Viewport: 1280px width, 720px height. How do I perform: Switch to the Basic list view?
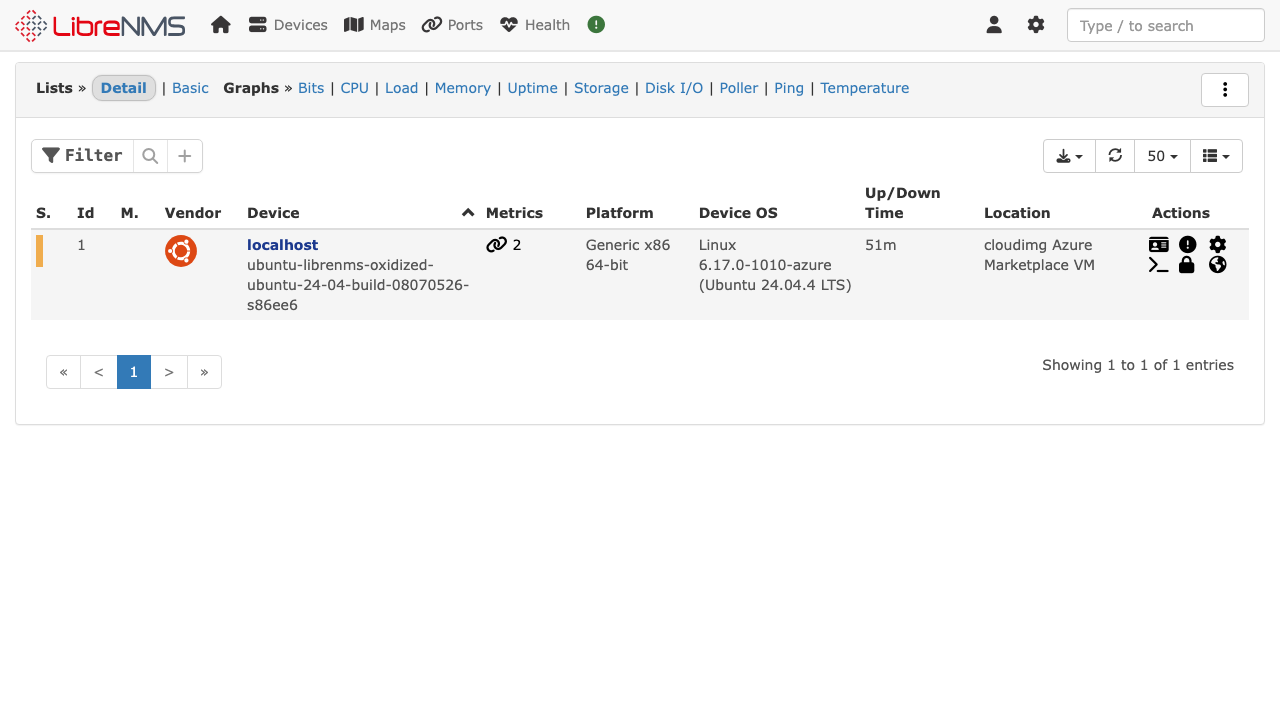(190, 88)
